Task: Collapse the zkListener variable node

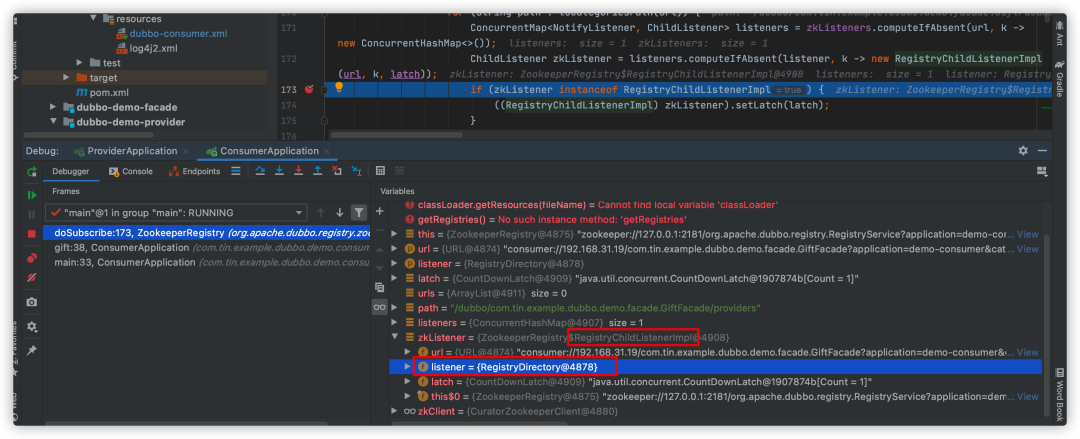Action: (394, 337)
